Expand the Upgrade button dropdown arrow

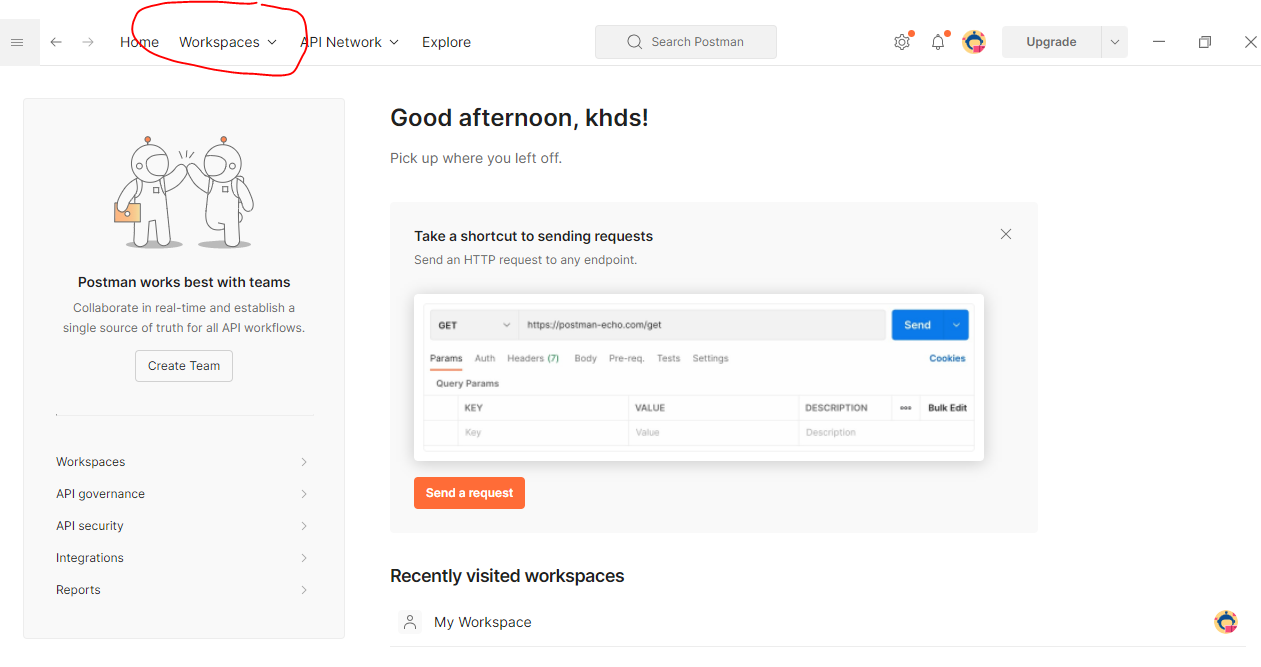(x=1114, y=42)
